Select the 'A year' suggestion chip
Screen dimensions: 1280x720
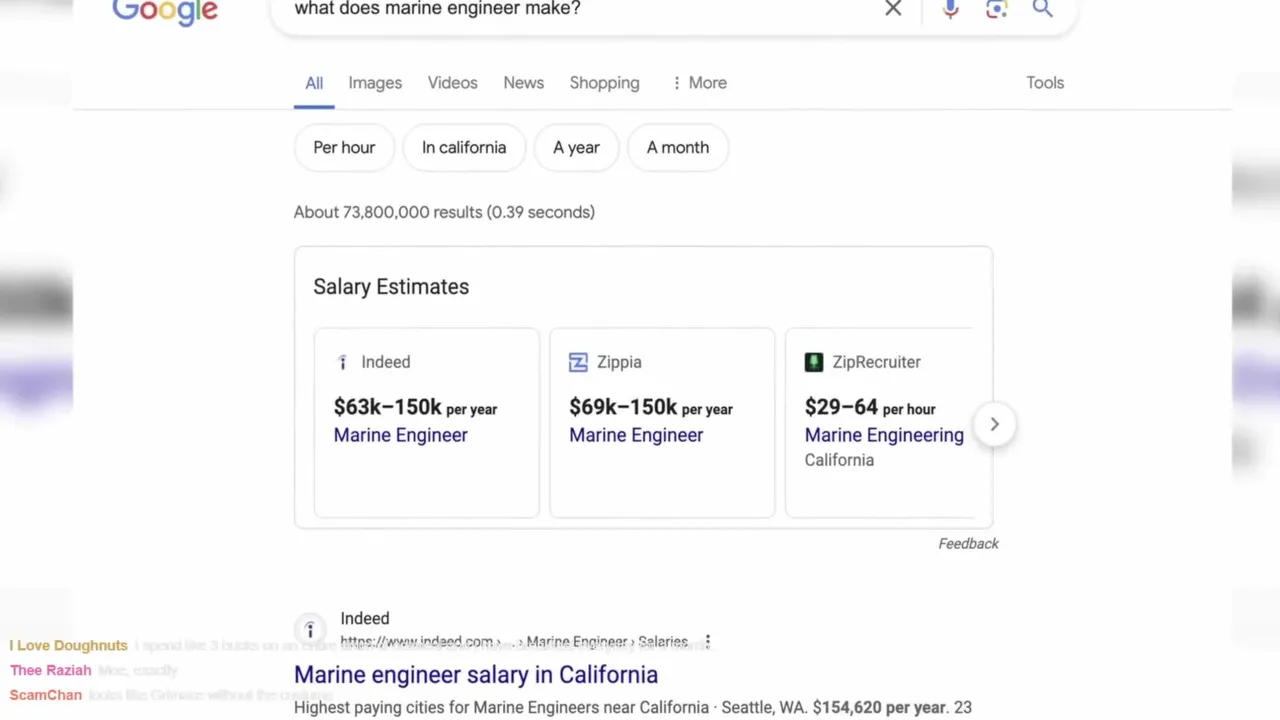(576, 148)
